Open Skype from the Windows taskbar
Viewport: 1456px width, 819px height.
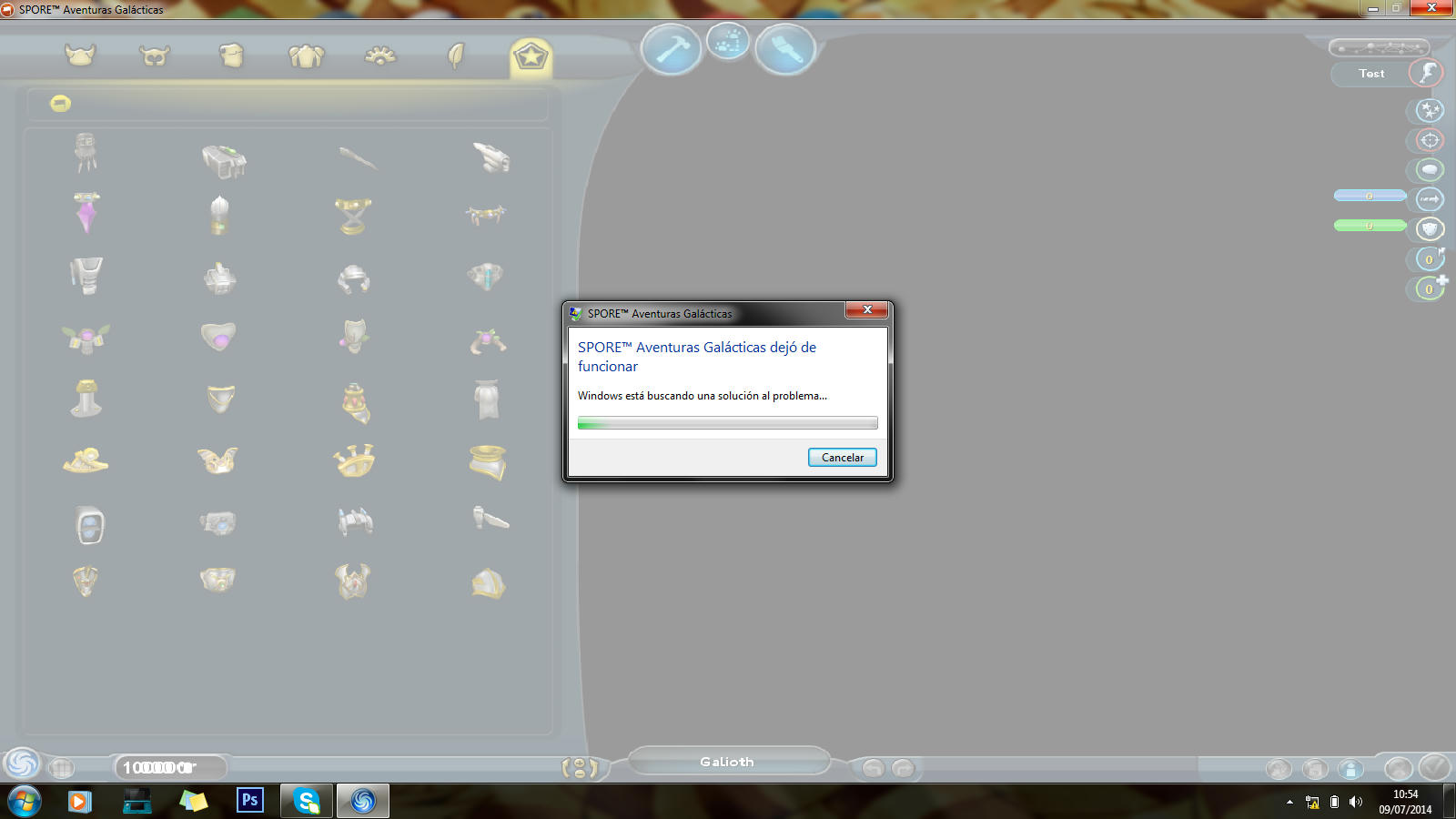(307, 801)
